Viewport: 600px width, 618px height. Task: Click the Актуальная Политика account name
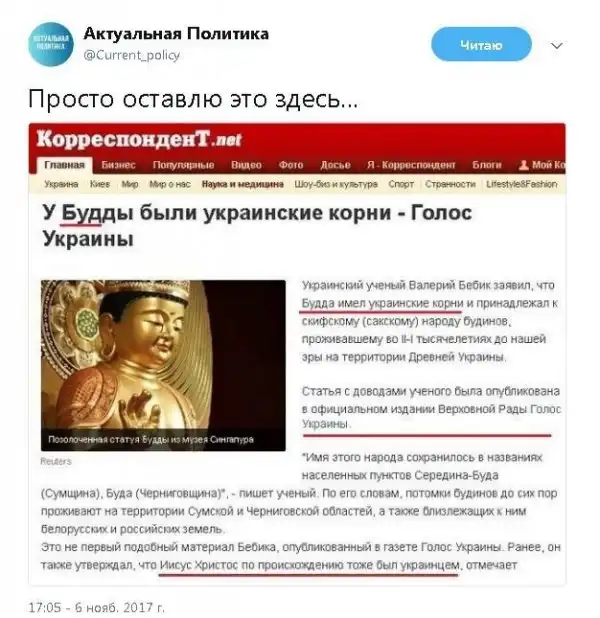[x=176, y=34]
